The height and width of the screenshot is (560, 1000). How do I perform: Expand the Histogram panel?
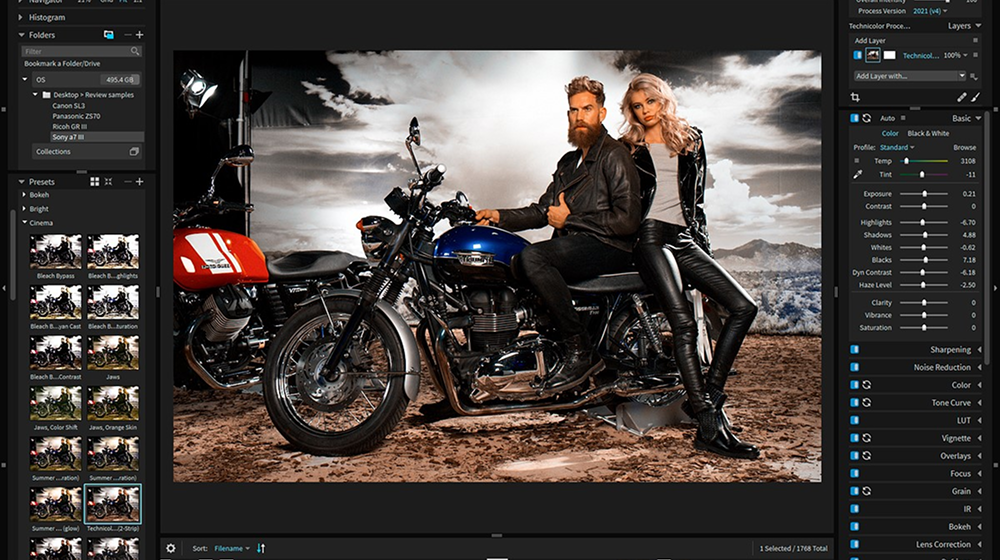[20, 17]
